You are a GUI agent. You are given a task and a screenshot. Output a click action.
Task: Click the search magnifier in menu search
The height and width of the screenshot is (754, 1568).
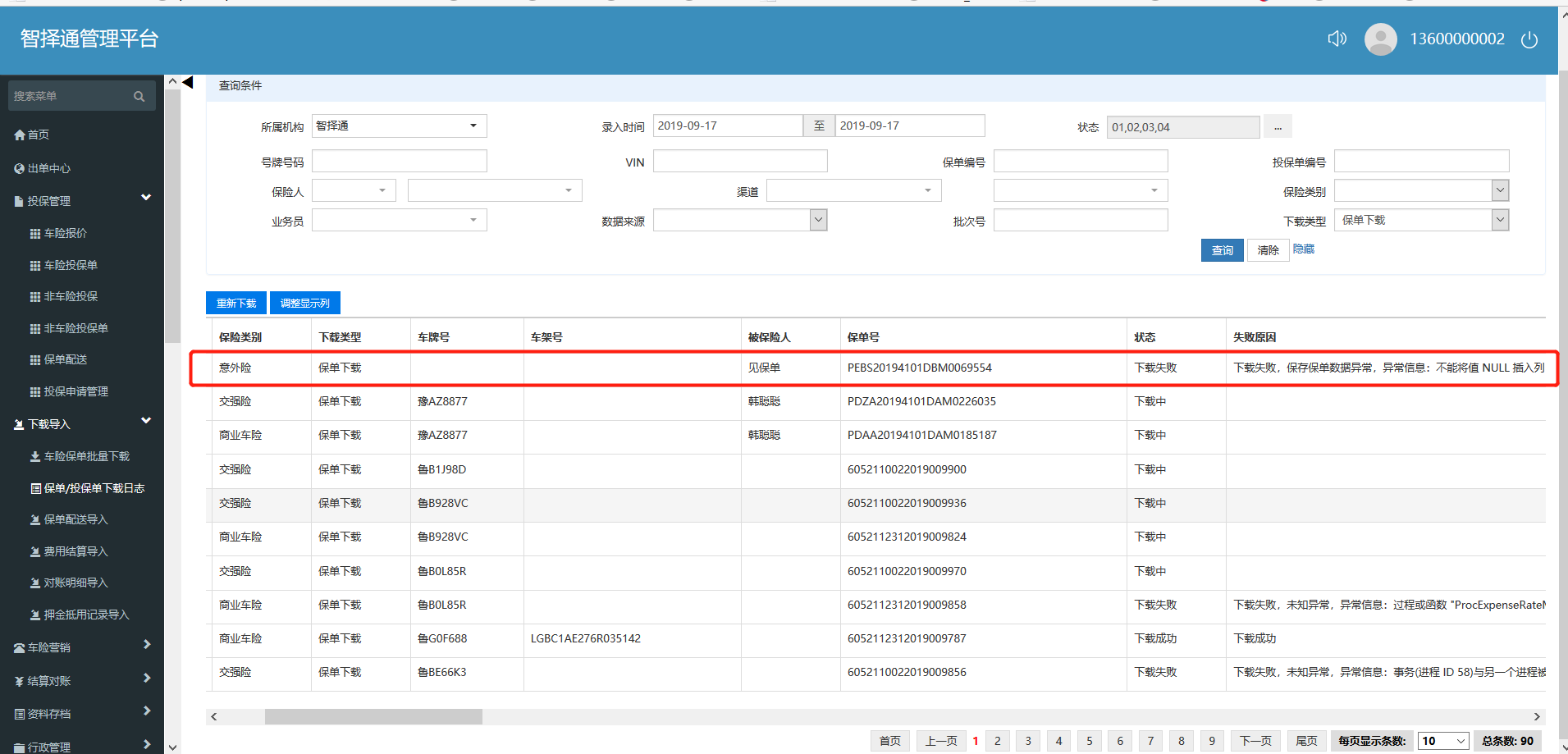point(139,96)
